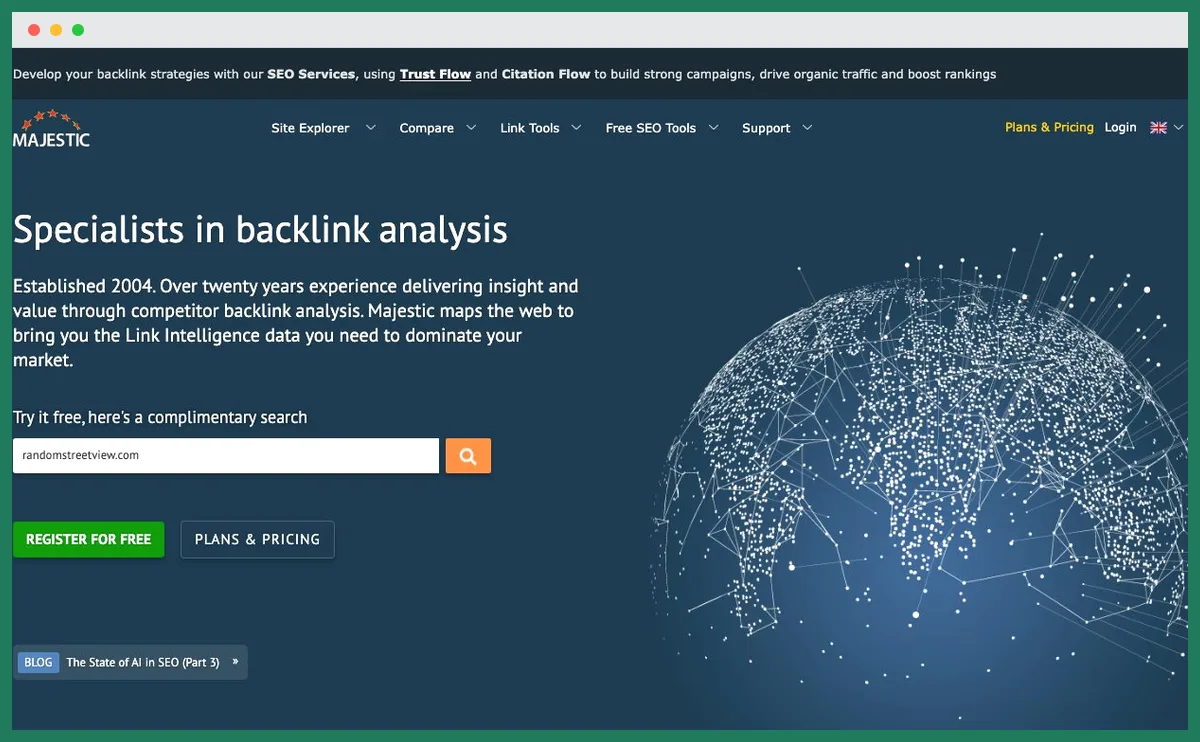Expand the Site Explorer chevron
The width and height of the screenshot is (1200, 742).
point(371,128)
